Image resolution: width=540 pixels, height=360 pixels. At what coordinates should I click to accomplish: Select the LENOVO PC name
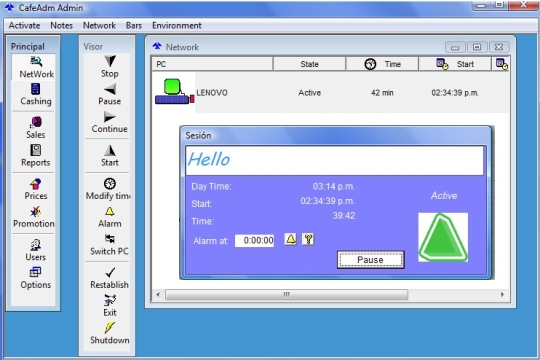[212, 93]
